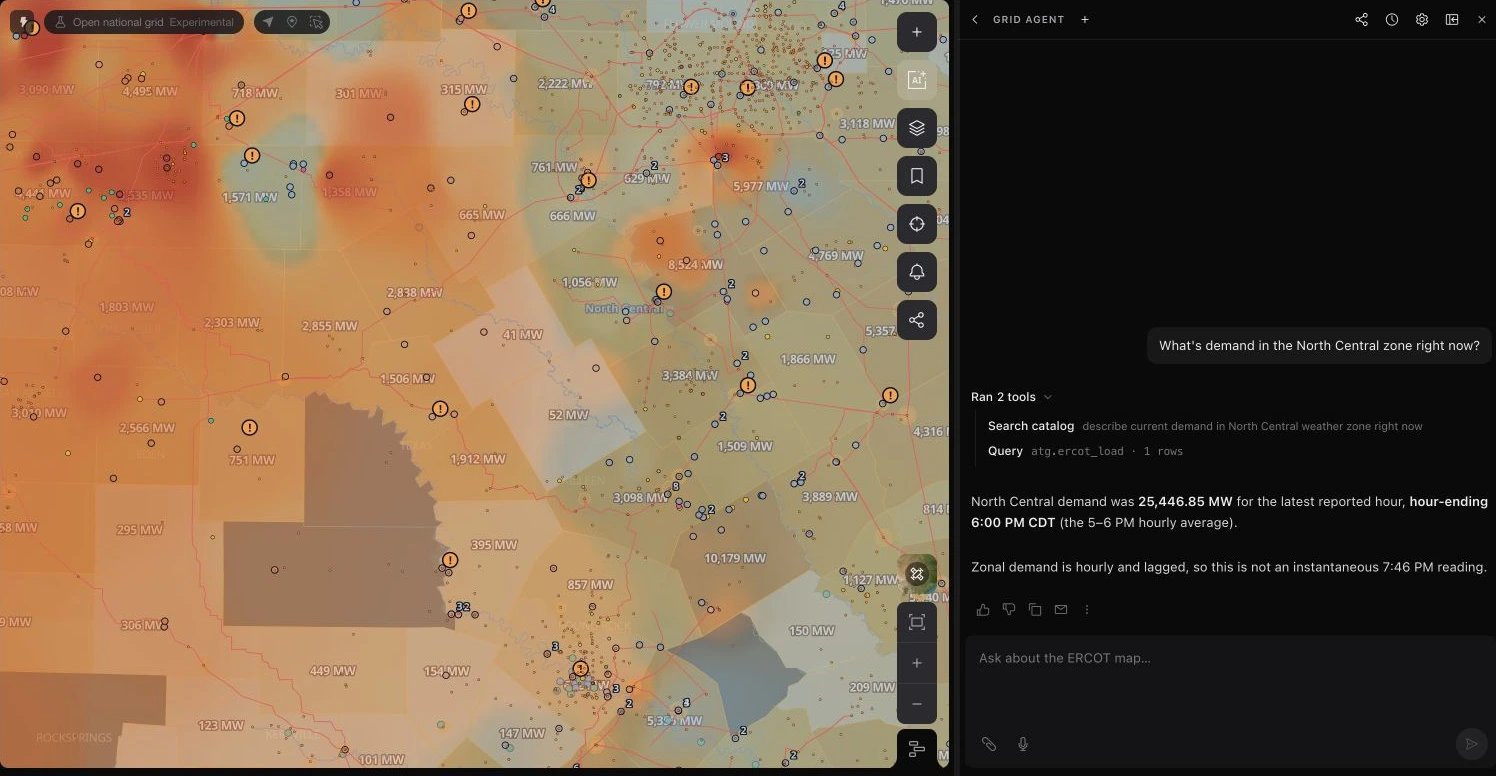The width and height of the screenshot is (1496, 776).
Task: Attach a file with the paperclip
Action: [x=988, y=744]
